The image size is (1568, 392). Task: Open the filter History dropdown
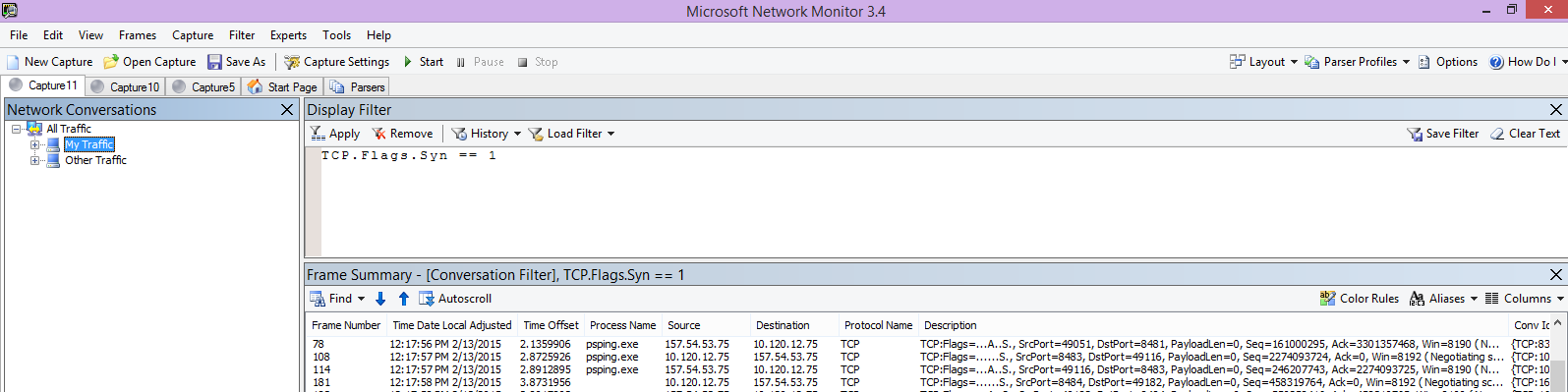point(487,134)
